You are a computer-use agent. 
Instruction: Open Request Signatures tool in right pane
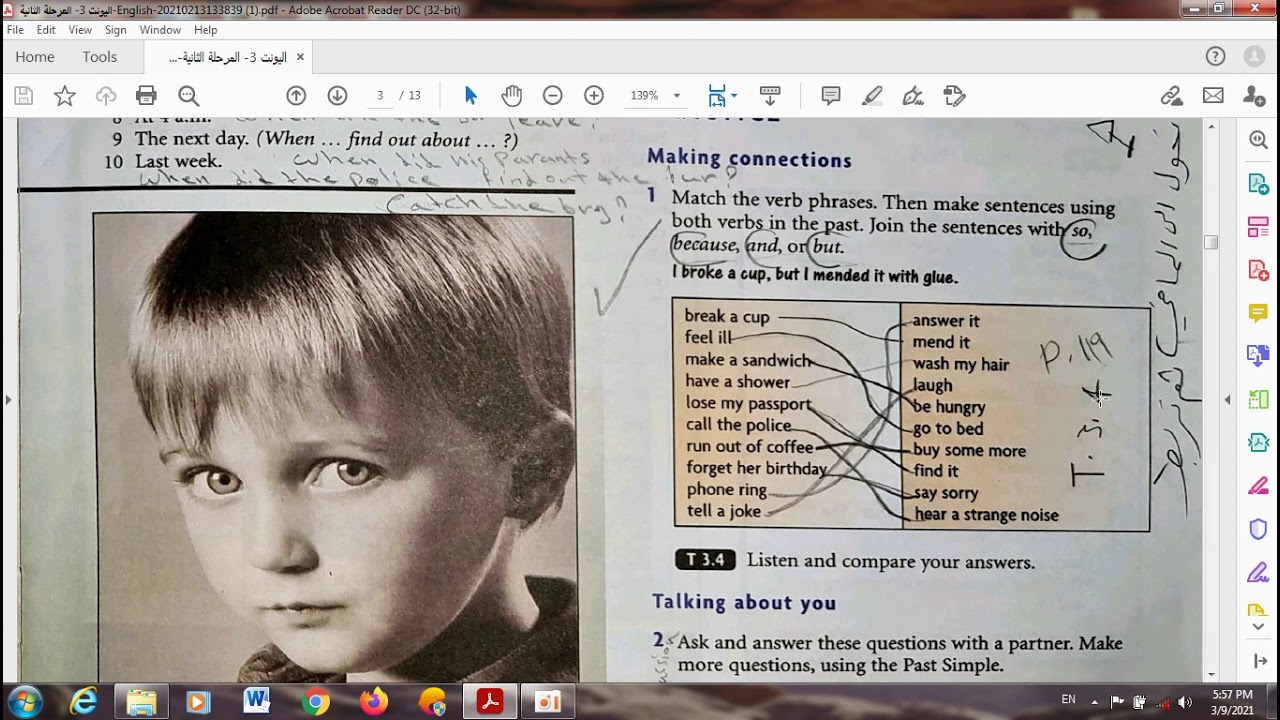pos(1258,573)
